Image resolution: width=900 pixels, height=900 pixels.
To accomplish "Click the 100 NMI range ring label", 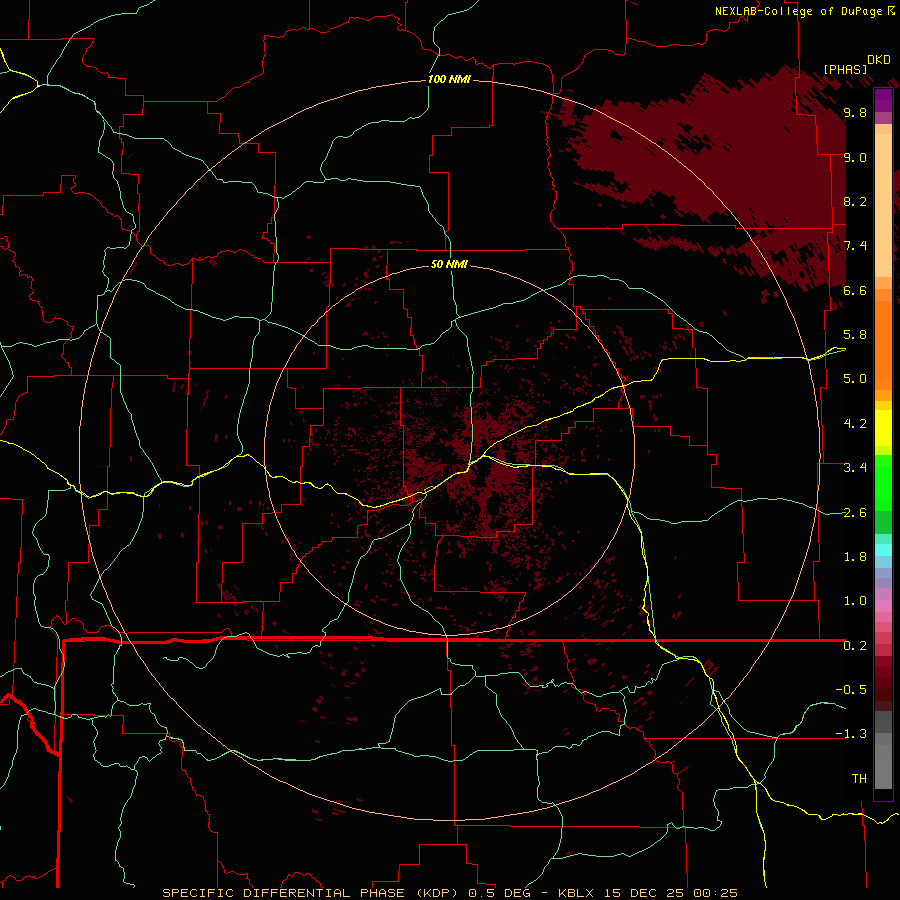I will click(x=449, y=79).
